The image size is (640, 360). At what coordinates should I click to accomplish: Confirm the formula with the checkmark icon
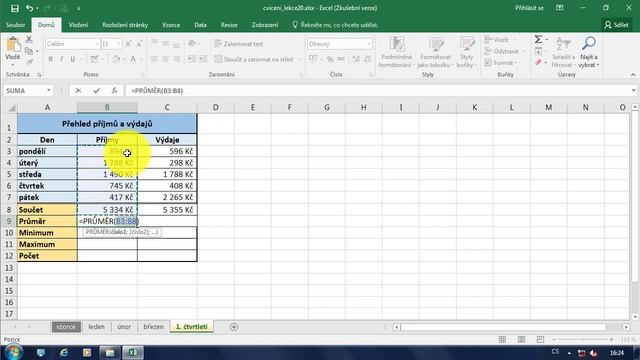point(96,91)
